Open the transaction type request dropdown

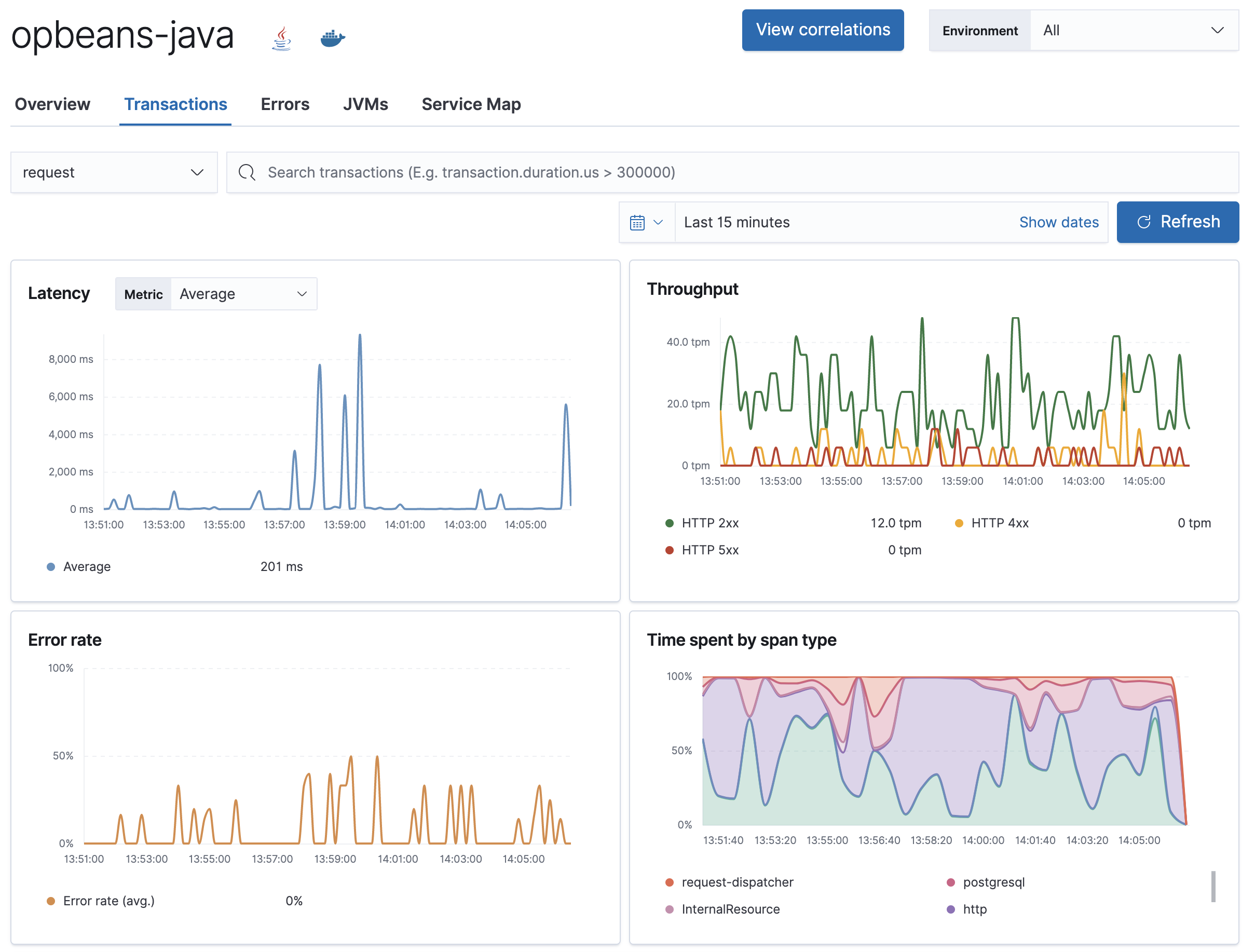(112, 172)
